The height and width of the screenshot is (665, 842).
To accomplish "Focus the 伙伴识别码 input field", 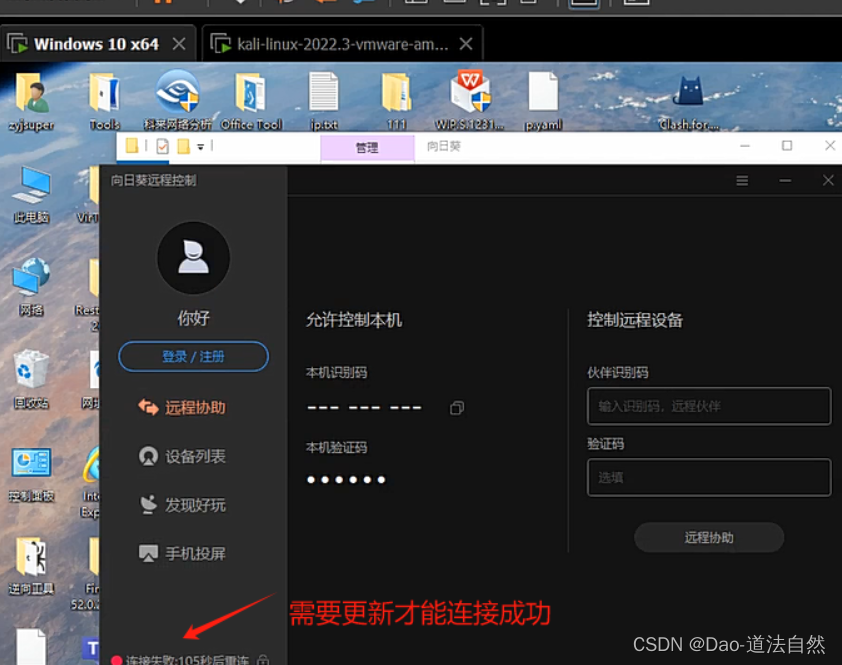I will click(x=709, y=406).
